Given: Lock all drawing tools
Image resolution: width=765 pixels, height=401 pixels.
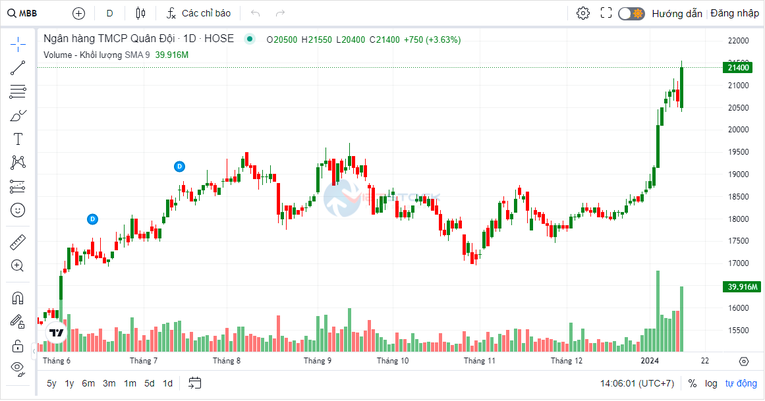Looking at the screenshot, I should click(18, 346).
